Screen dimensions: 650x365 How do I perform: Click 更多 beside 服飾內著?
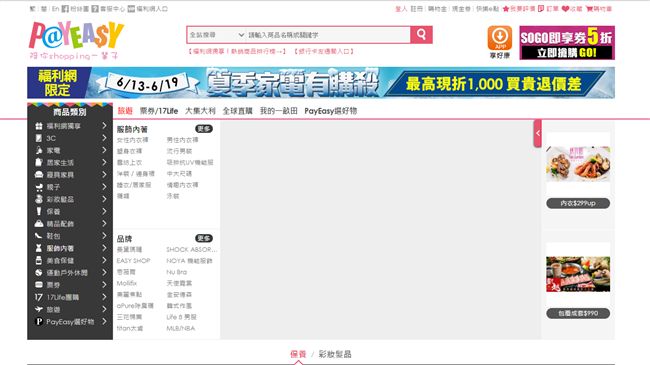click(x=204, y=129)
